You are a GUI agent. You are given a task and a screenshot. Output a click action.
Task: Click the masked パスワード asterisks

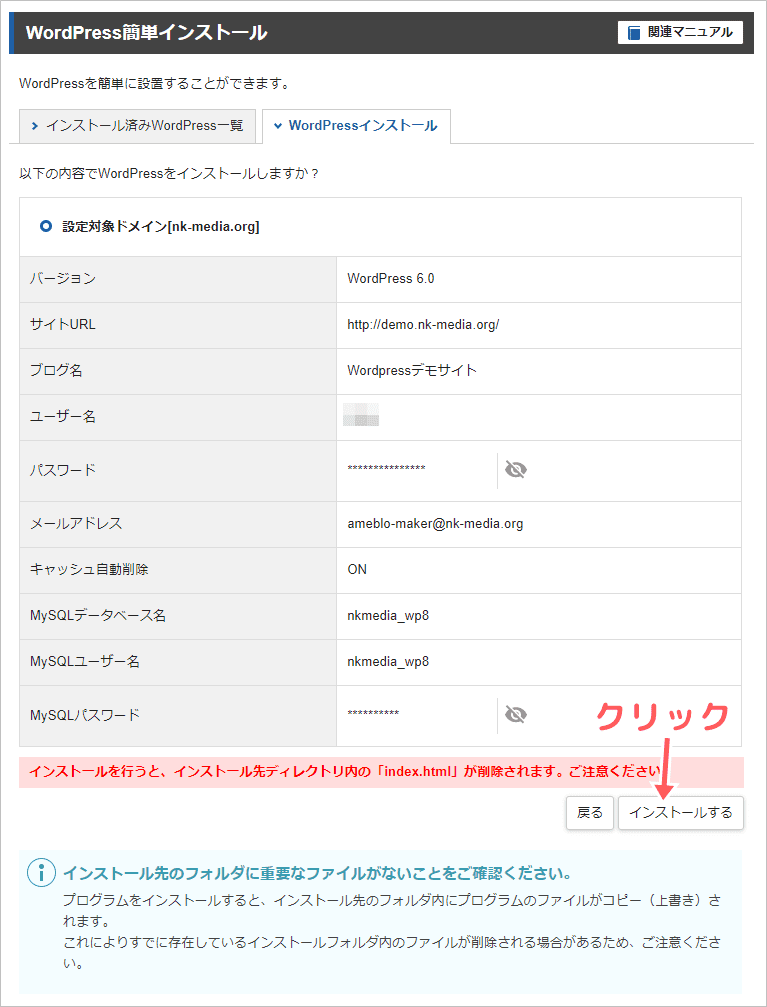(x=386, y=470)
